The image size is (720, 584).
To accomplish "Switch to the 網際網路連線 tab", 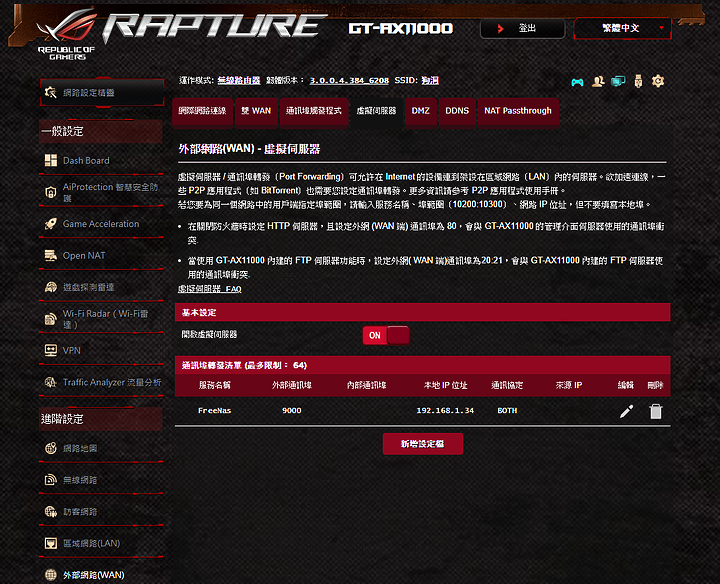I will coord(202,111).
